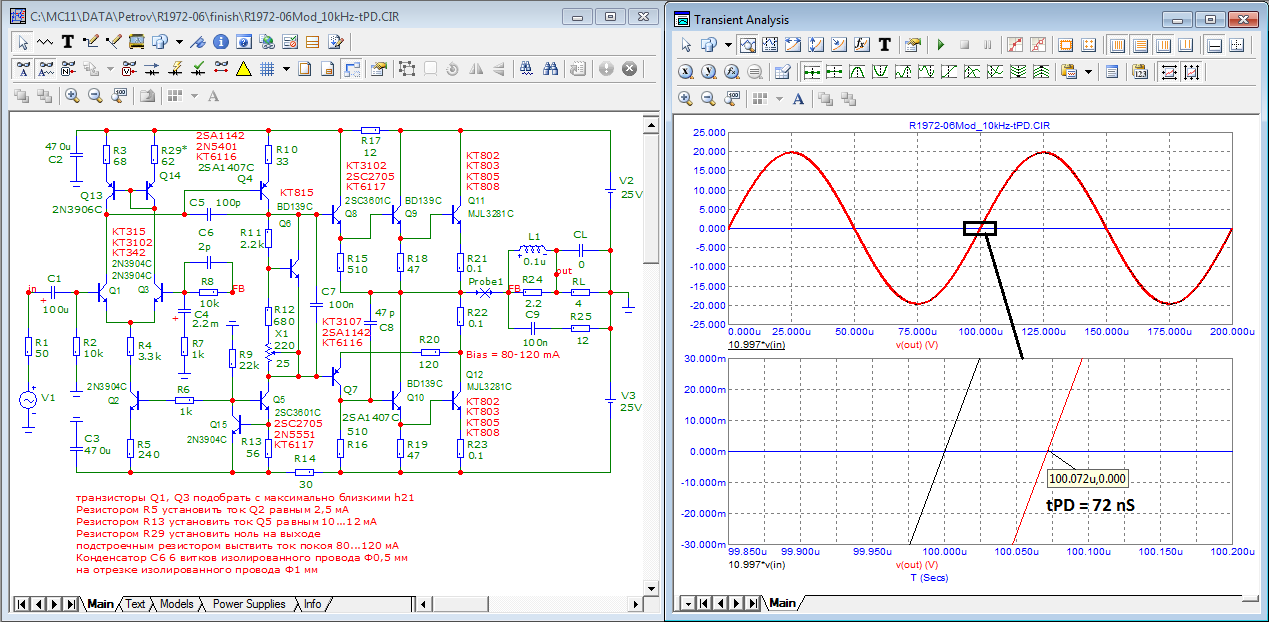The height and width of the screenshot is (622, 1269).
Task: Select the Text tool in schematic toolbar
Action: point(68,42)
